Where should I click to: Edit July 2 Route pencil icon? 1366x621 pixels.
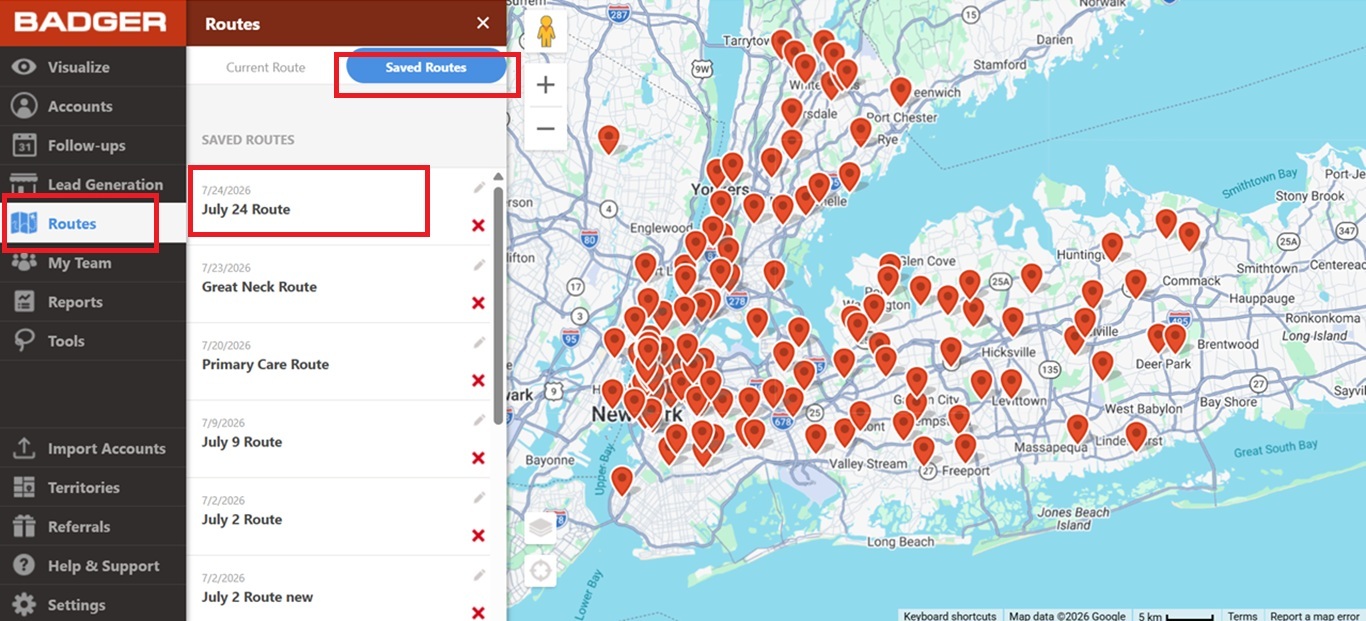tap(480, 497)
